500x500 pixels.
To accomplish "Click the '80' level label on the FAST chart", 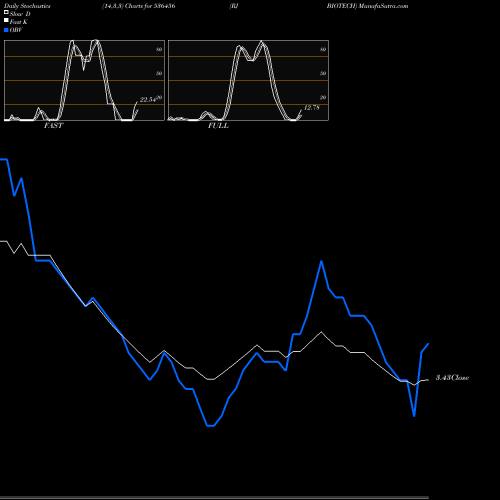I will [159, 49].
